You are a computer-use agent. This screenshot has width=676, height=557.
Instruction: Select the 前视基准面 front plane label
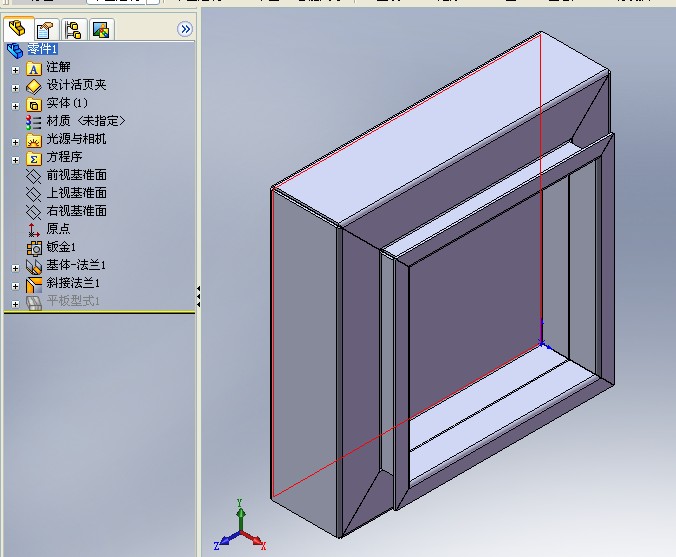coord(76,175)
